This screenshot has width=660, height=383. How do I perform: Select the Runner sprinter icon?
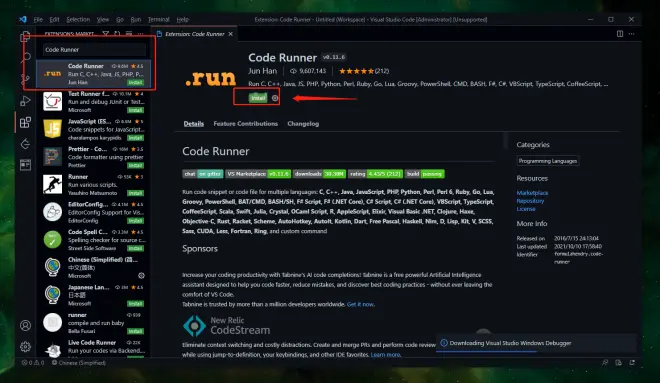53,184
